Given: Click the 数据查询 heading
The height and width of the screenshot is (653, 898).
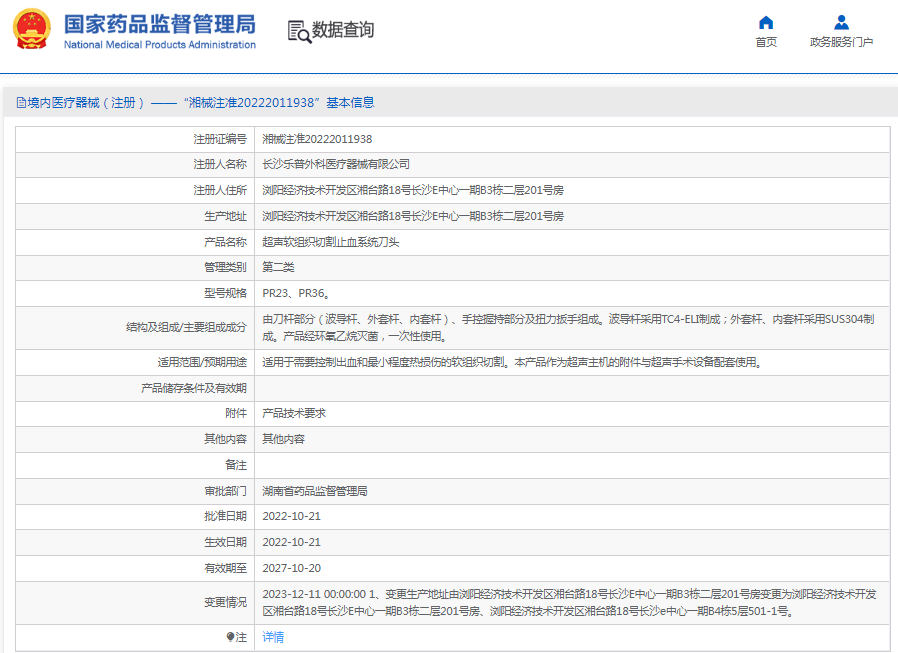Looking at the screenshot, I should pos(343,30).
